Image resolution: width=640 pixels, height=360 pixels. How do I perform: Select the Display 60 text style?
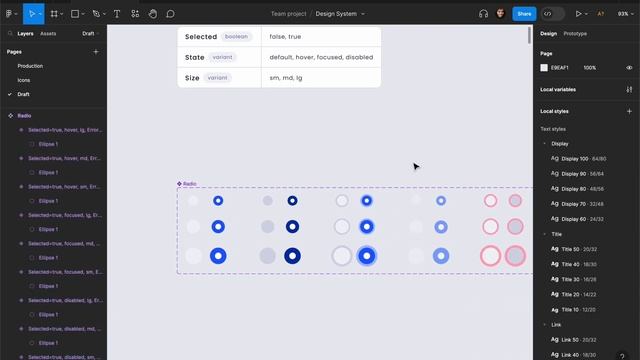click(x=577, y=219)
